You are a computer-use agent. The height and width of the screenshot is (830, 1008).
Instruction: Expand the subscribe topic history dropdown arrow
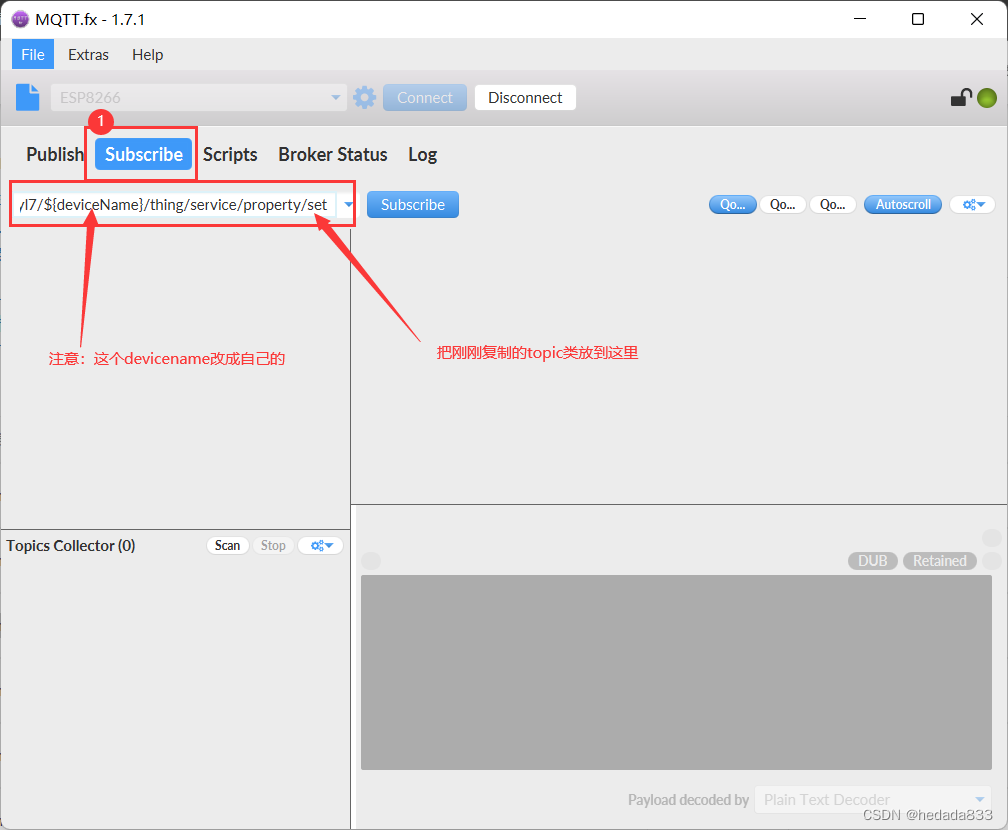(348, 204)
